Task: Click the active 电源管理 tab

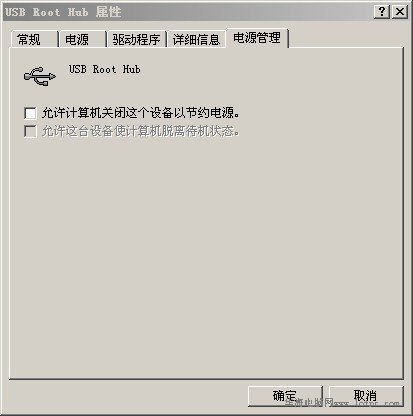Action: pyautogui.click(x=257, y=38)
